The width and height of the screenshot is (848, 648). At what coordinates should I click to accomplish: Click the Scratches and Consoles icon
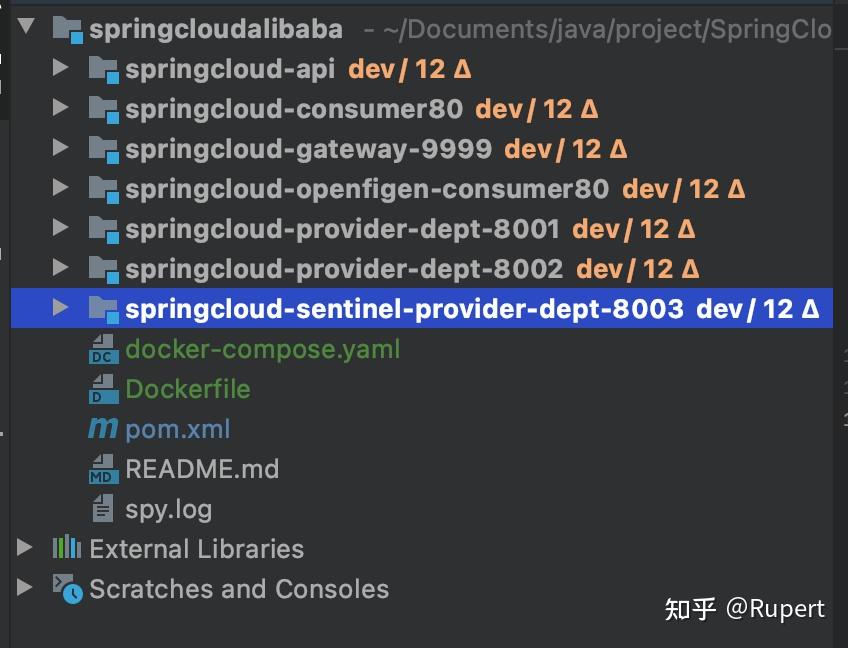[x=66, y=589]
